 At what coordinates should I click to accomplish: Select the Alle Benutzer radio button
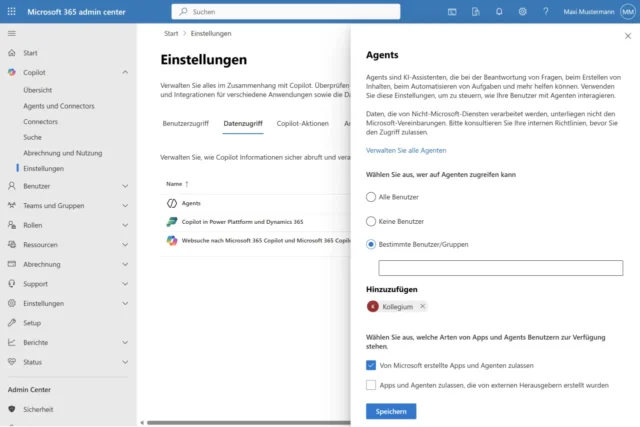click(371, 197)
